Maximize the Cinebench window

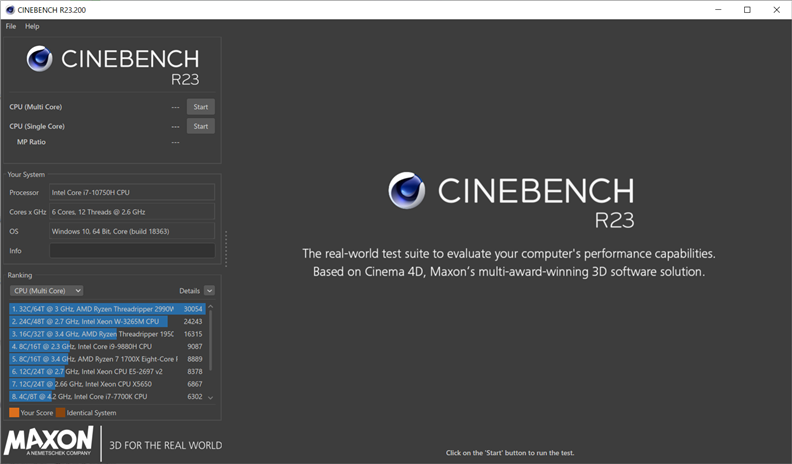pos(747,10)
